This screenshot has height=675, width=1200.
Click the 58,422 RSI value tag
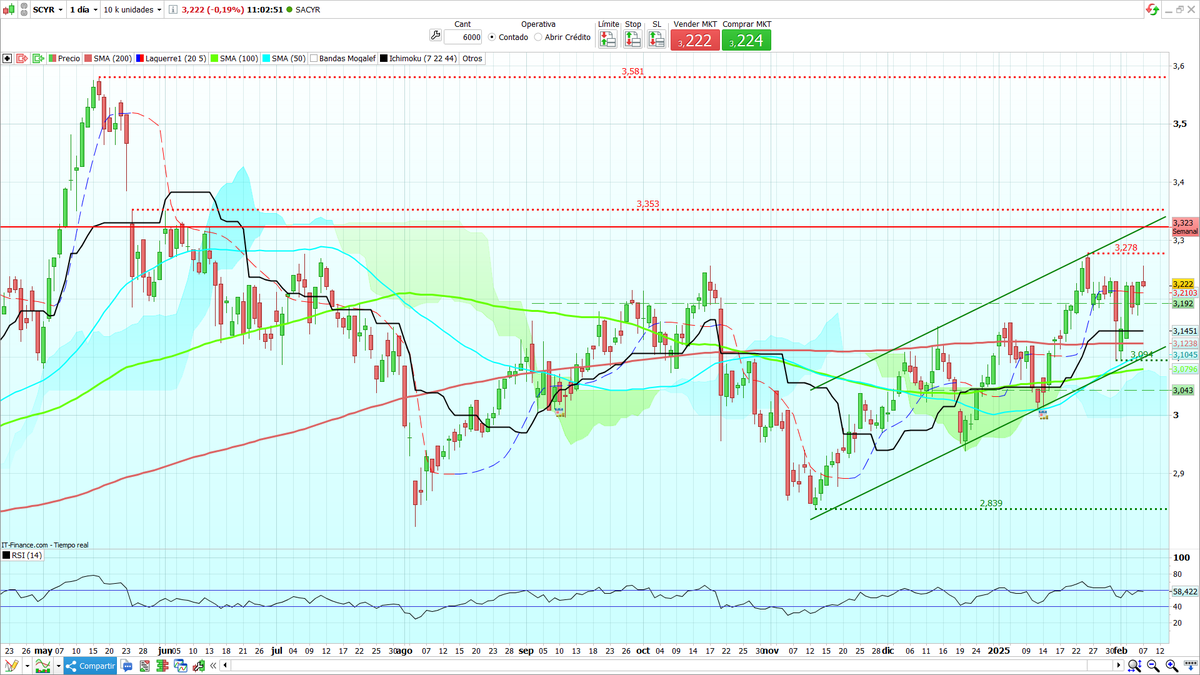click(x=1183, y=592)
